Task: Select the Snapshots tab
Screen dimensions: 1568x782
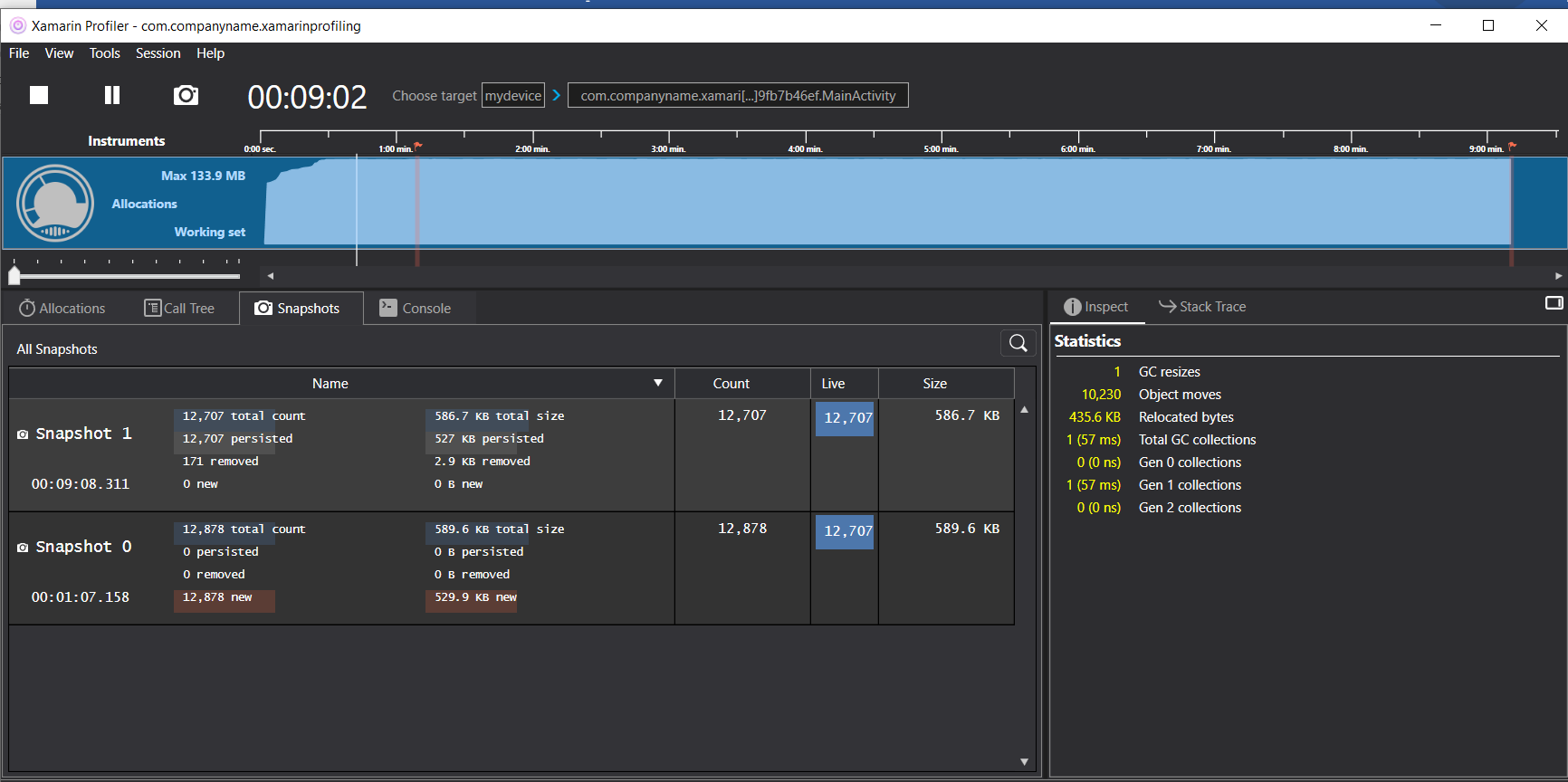Action: pos(301,309)
